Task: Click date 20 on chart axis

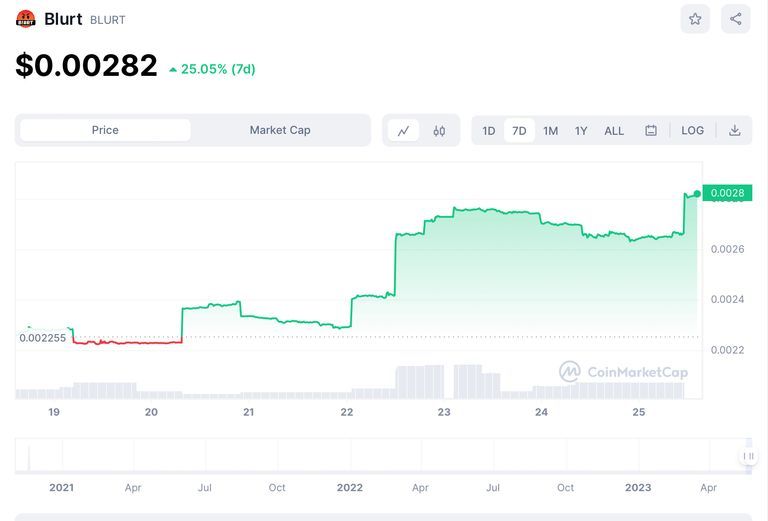Action: pos(151,412)
